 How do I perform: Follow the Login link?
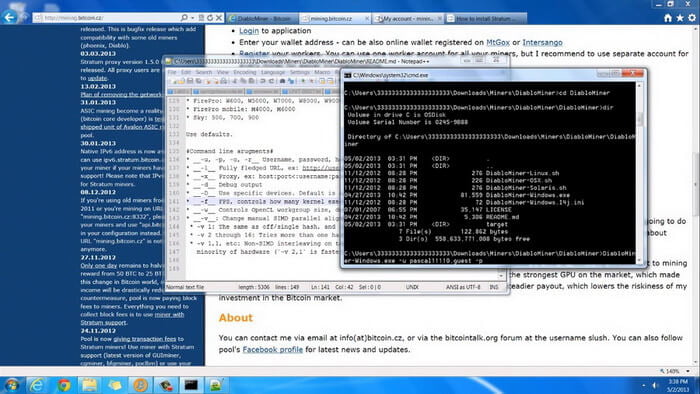[249, 31]
